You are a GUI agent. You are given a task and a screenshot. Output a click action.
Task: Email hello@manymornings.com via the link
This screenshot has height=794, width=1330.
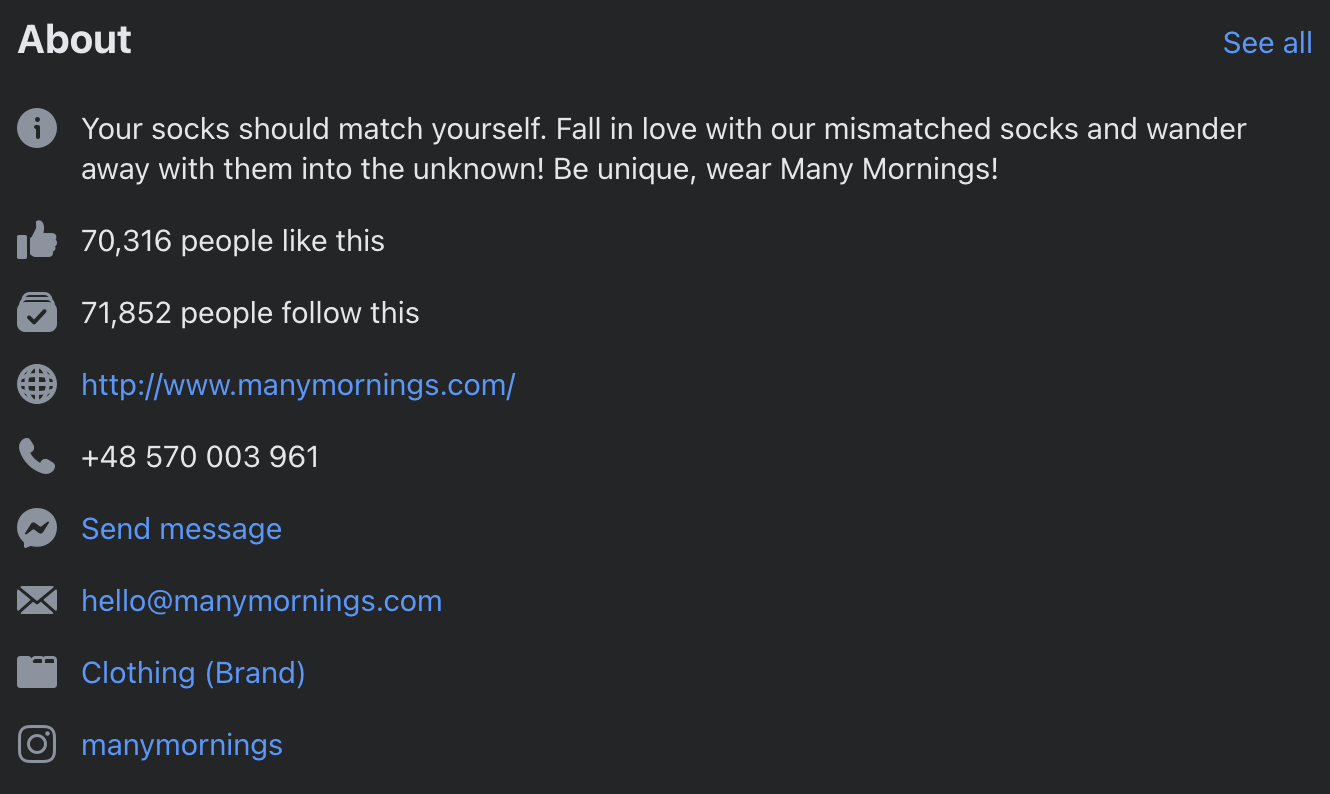(261, 601)
